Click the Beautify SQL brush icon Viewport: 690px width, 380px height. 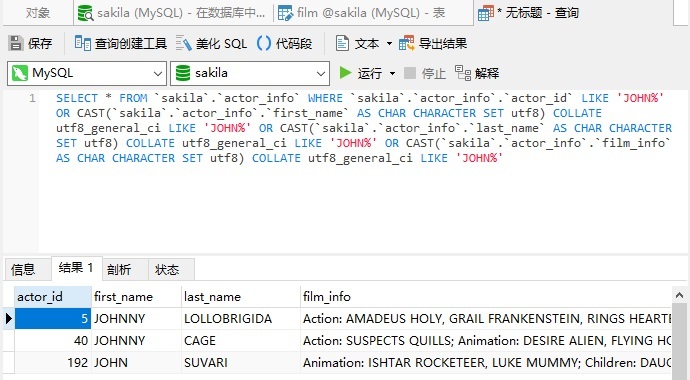[x=184, y=43]
